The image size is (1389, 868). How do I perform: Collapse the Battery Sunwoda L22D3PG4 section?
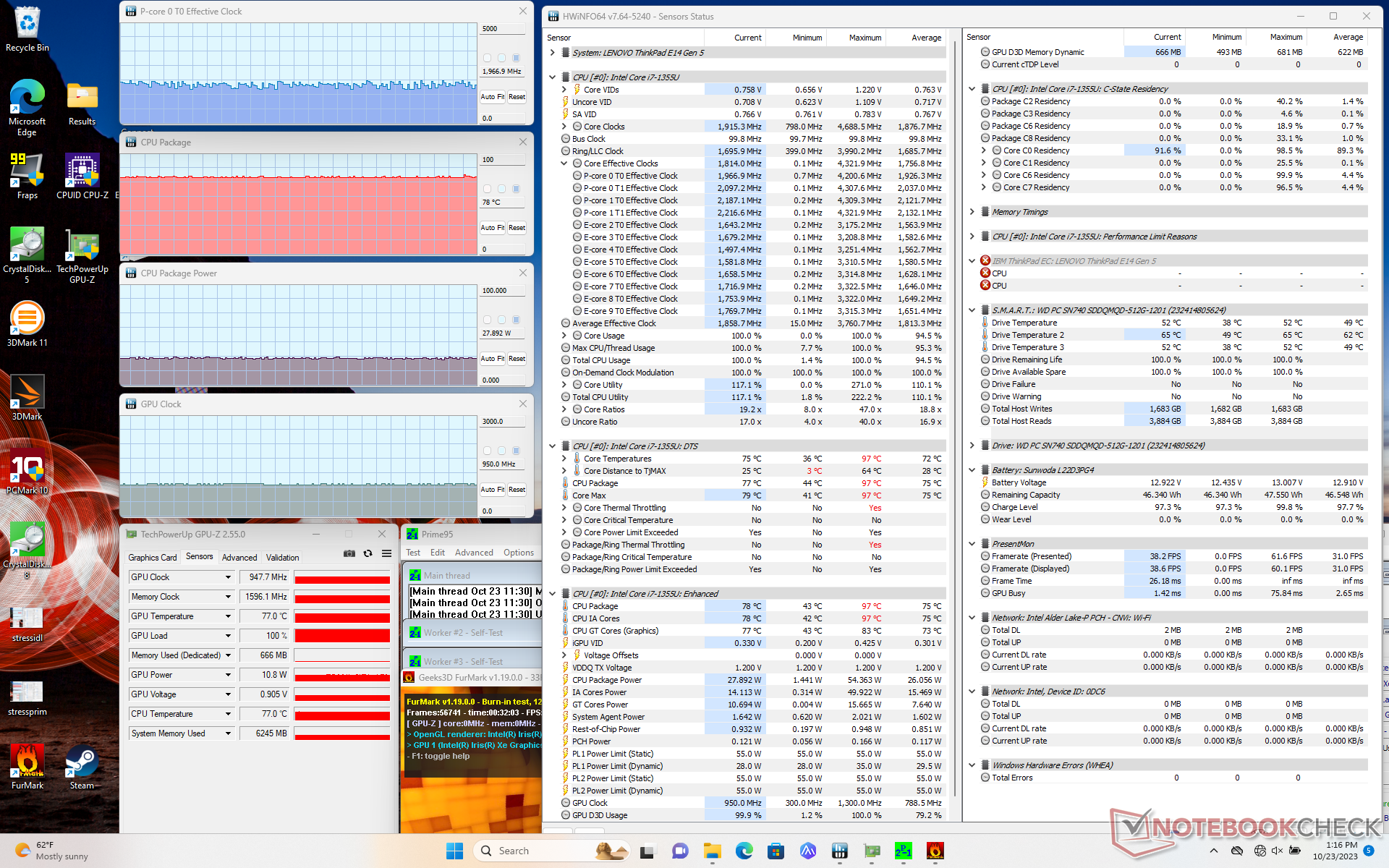point(972,470)
